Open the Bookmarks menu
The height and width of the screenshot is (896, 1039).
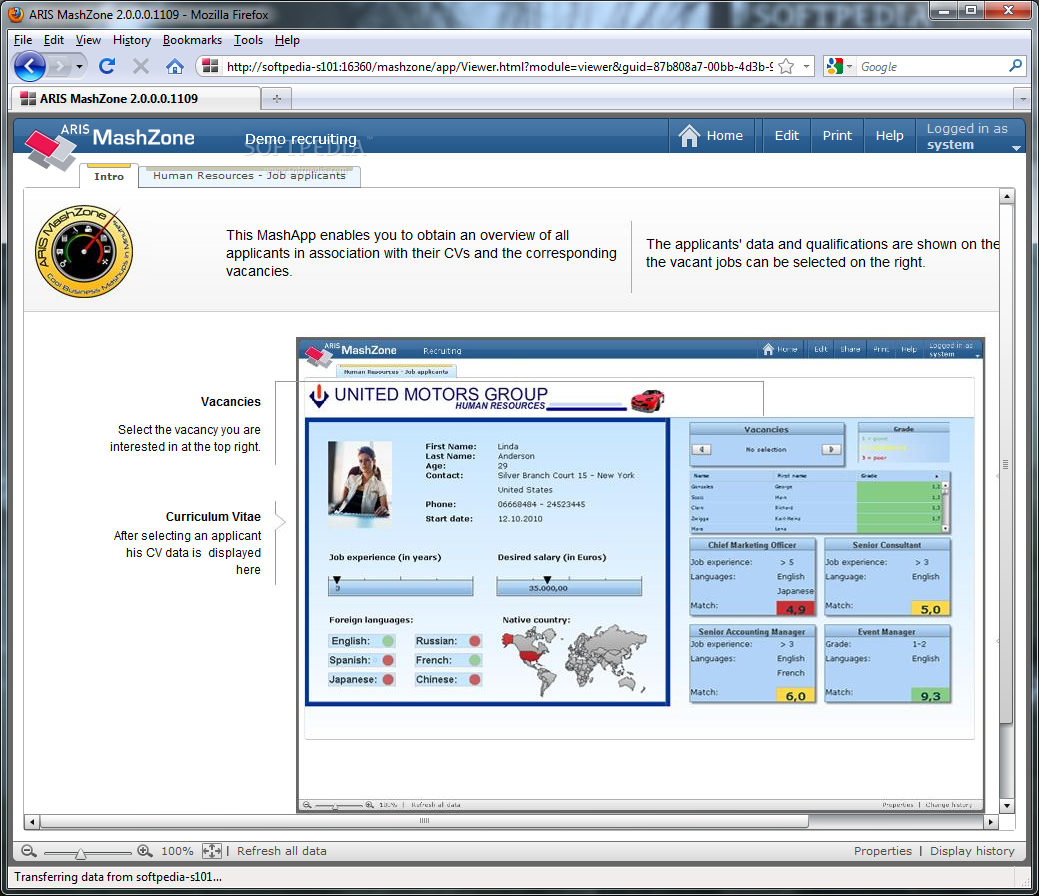point(192,40)
